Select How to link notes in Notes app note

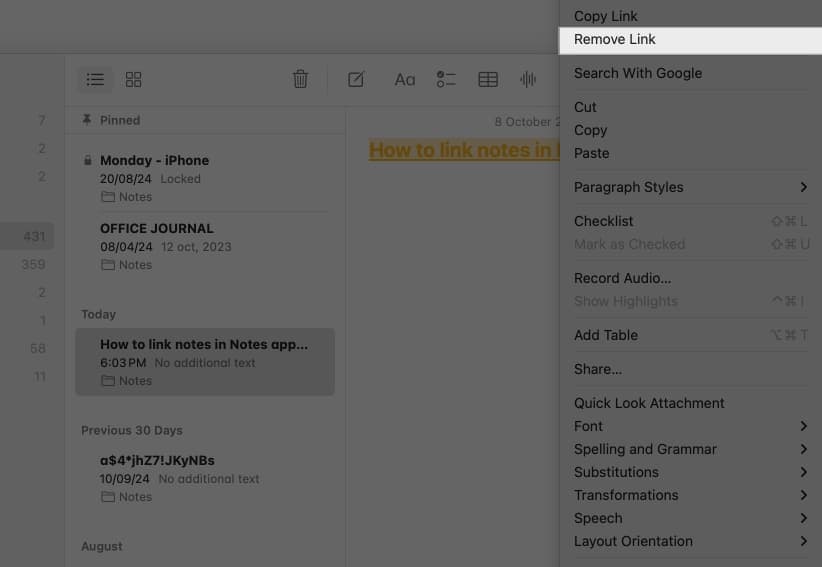(205, 362)
